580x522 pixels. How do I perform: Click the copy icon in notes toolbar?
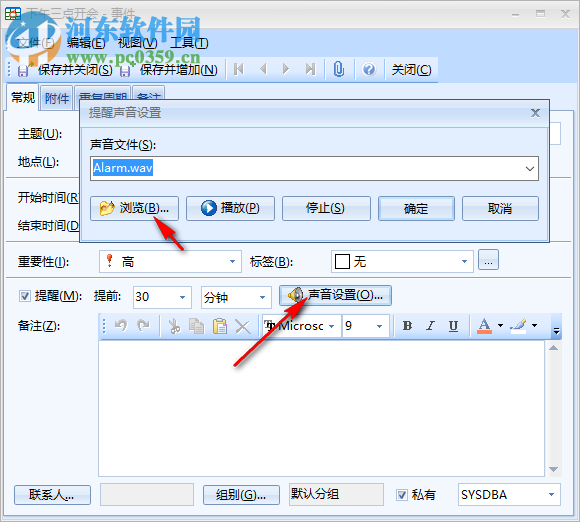196,326
